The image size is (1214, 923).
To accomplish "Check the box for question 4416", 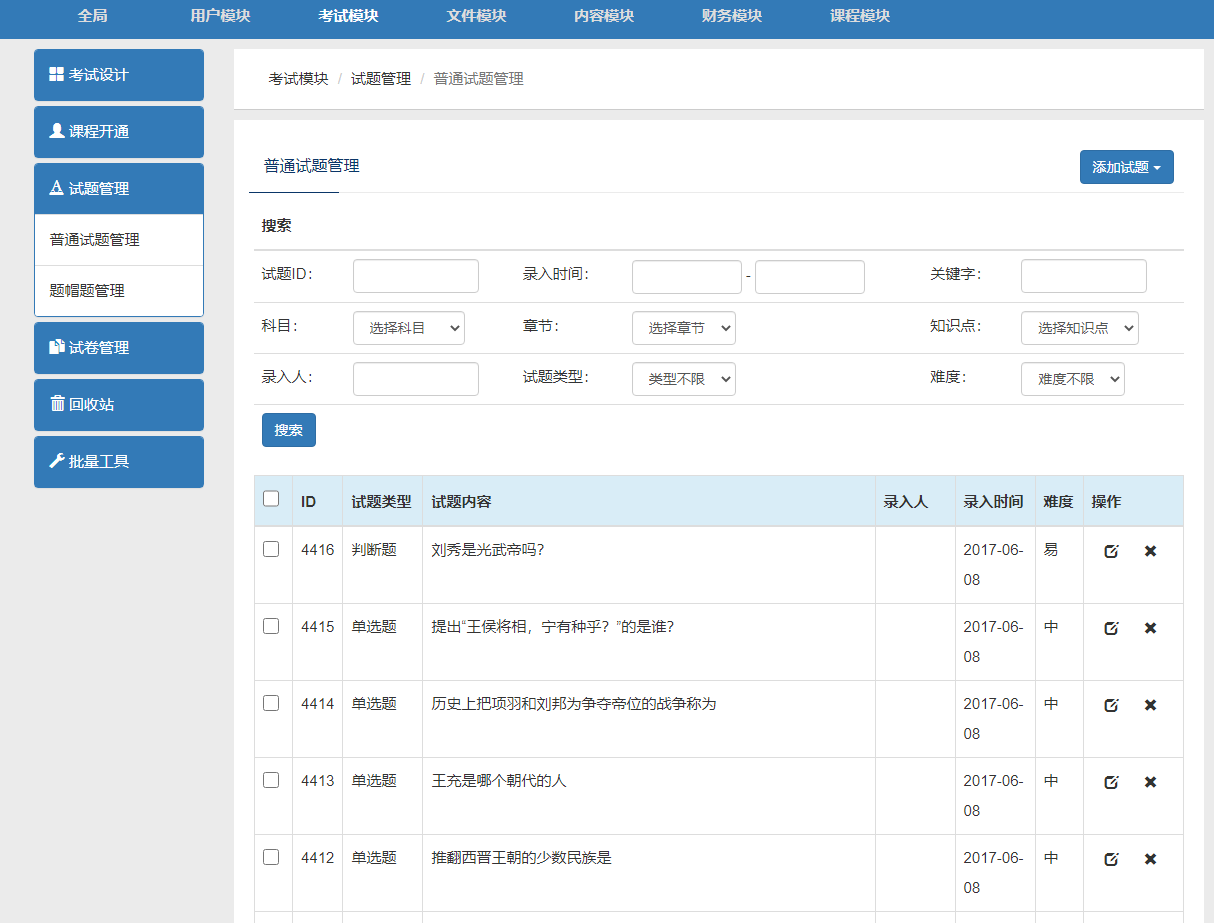I will click(x=271, y=549).
